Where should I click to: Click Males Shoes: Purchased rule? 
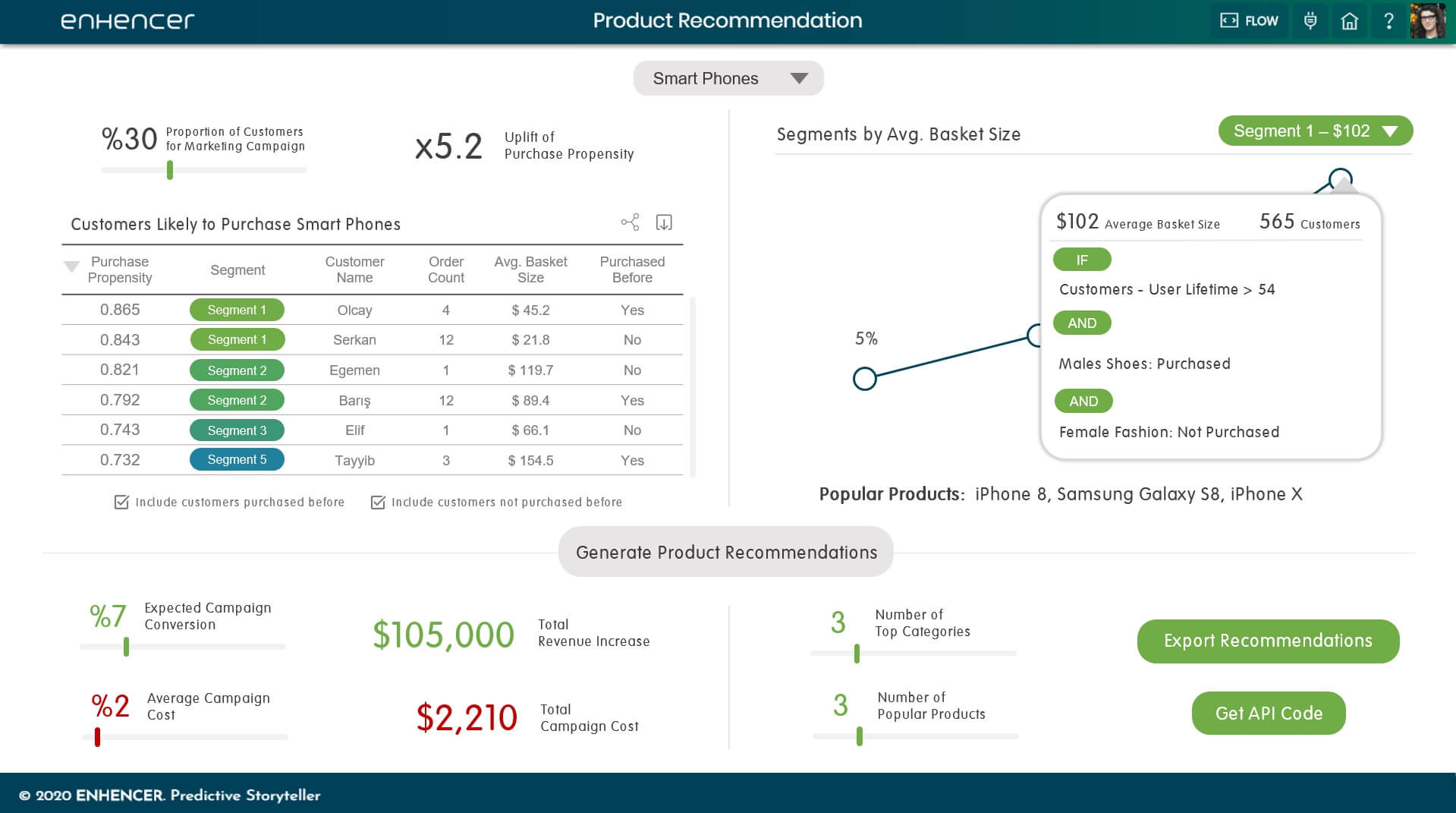click(x=1144, y=364)
